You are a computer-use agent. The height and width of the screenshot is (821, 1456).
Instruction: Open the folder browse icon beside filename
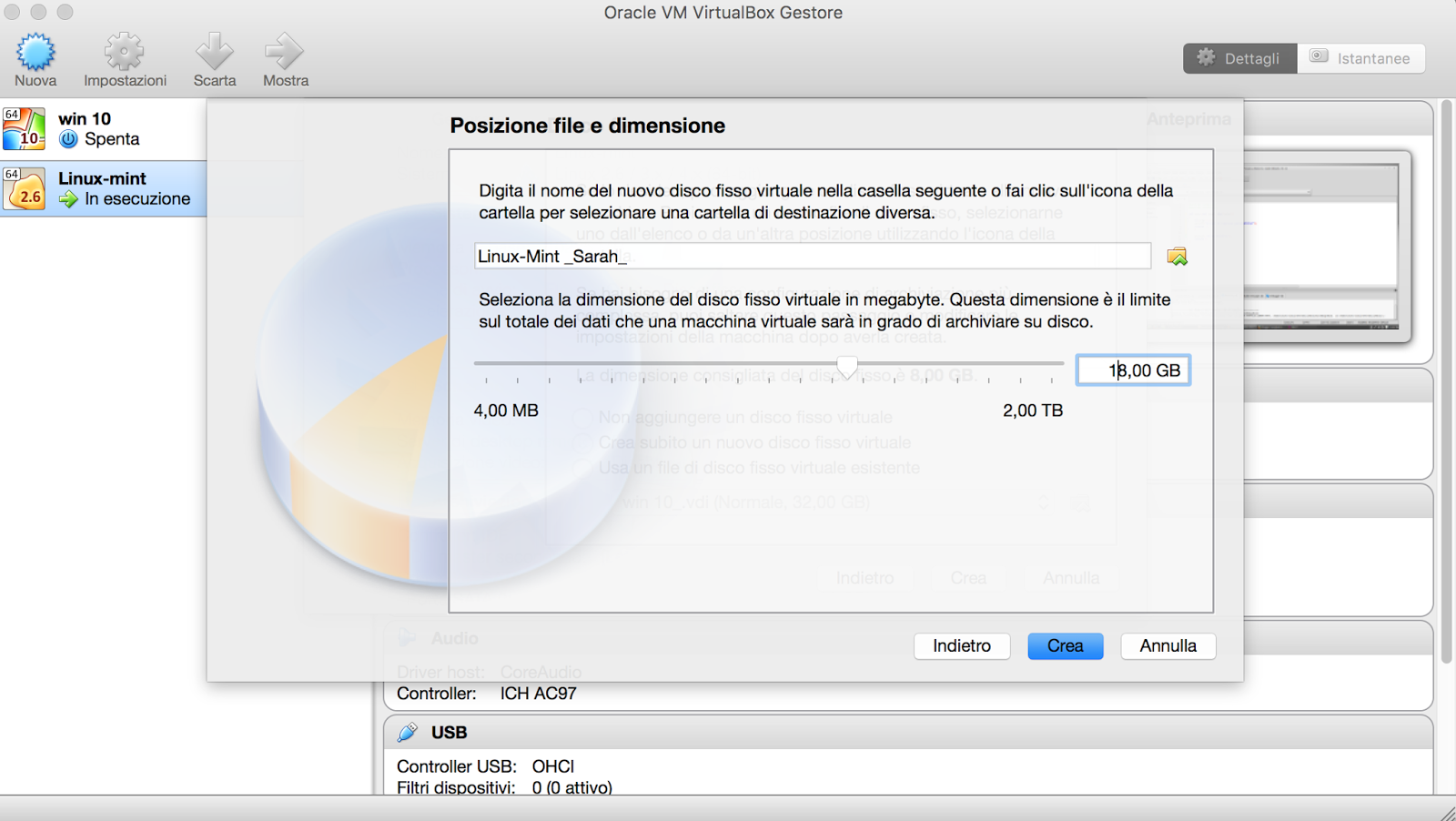[x=1178, y=257]
